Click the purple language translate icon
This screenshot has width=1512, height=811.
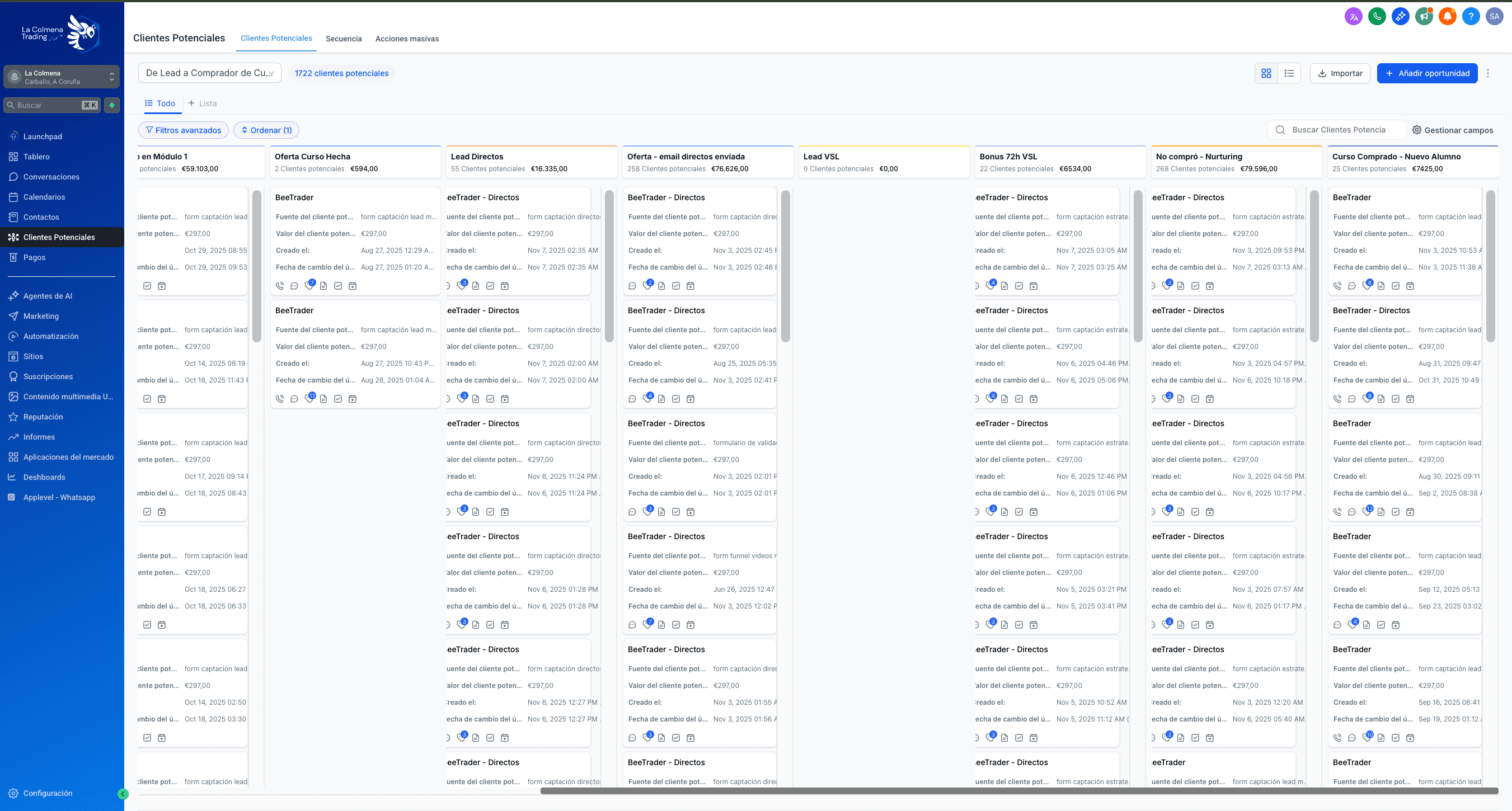pos(1354,16)
